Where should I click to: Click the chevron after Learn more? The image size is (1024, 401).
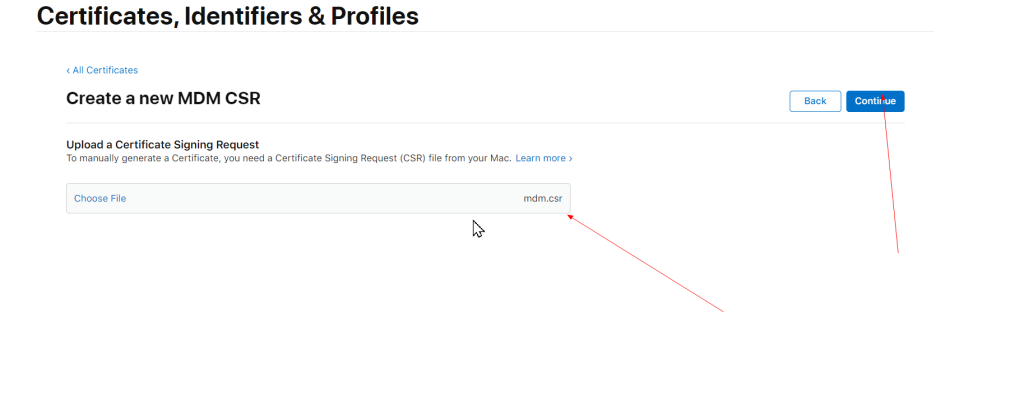(x=571, y=158)
